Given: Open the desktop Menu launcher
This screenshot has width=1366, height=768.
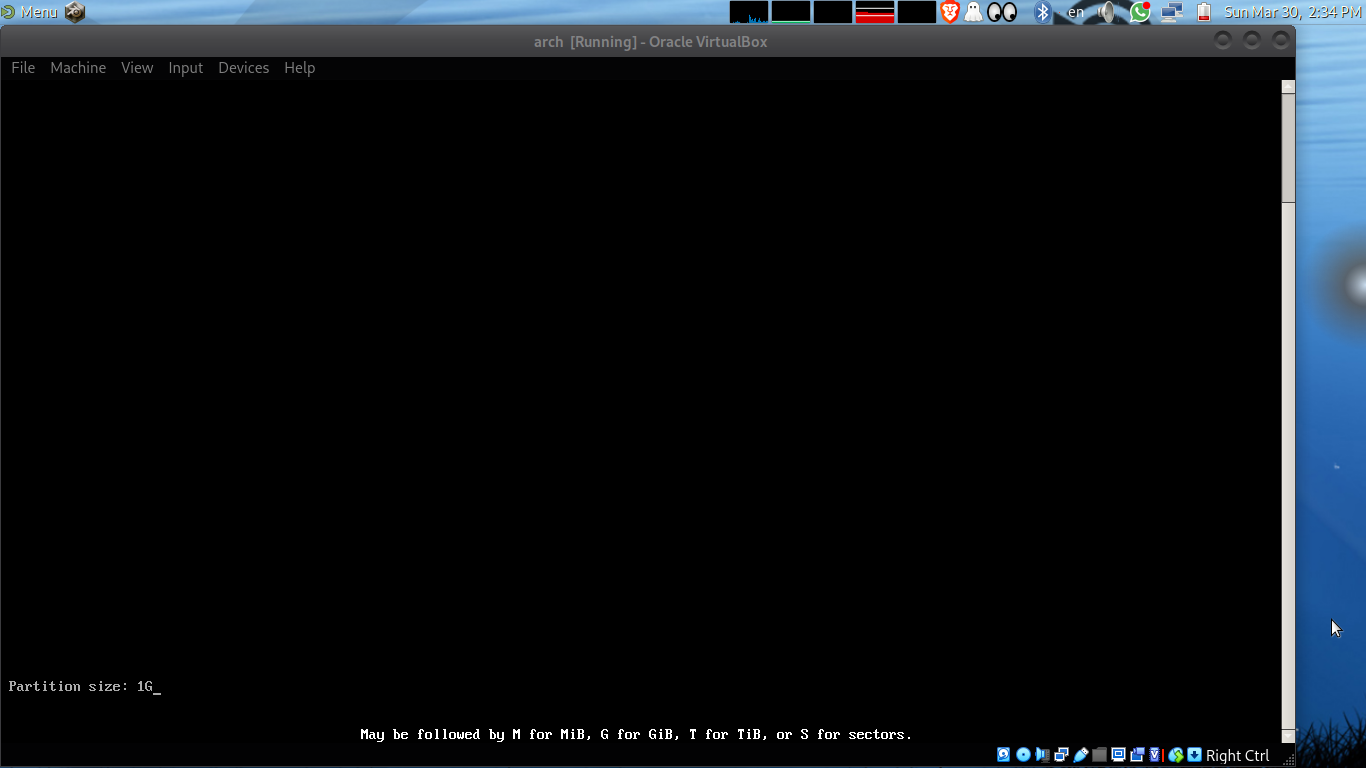Looking at the screenshot, I should pos(30,12).
